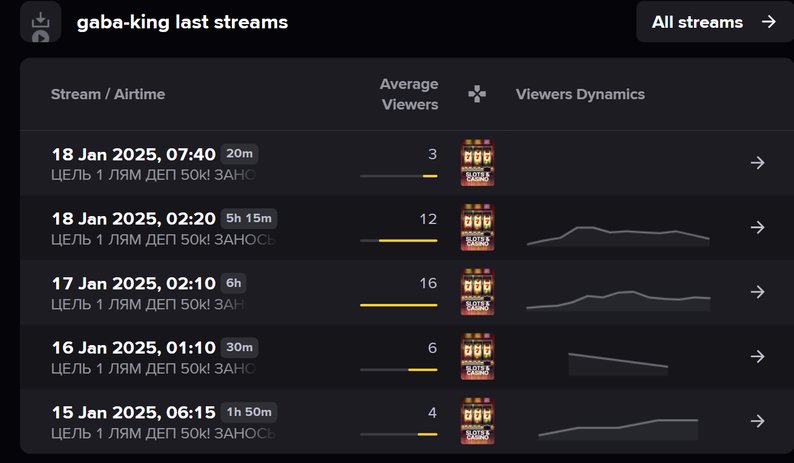The width and height of the screenshot is (794, 463).
Task: Open arrow for 15 Jan 06:15 stream
Action: [x=758, y=421]
